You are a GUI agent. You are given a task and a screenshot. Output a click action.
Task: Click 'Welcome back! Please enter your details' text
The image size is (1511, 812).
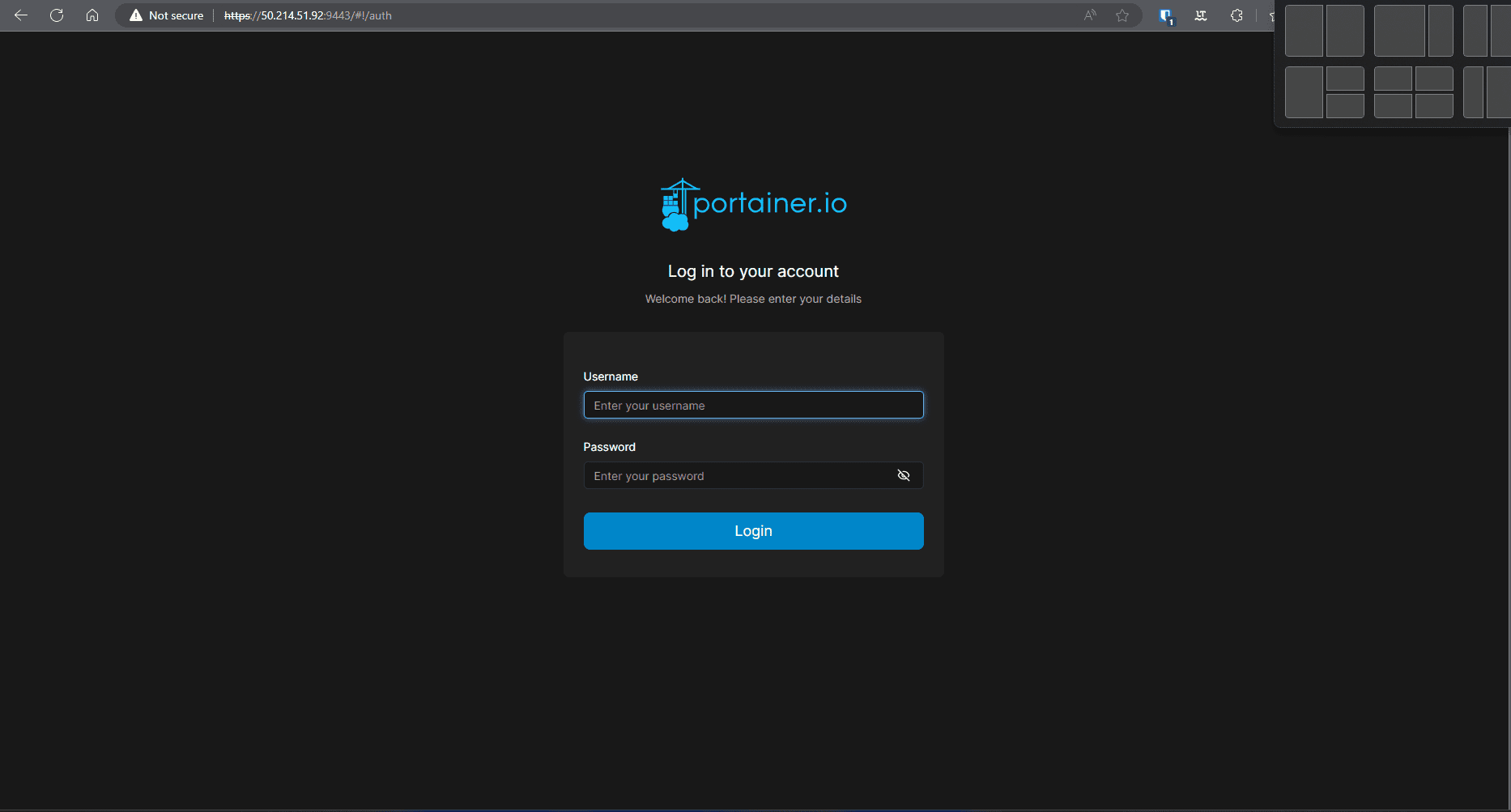pyautogui.click(x=753, y=299)
